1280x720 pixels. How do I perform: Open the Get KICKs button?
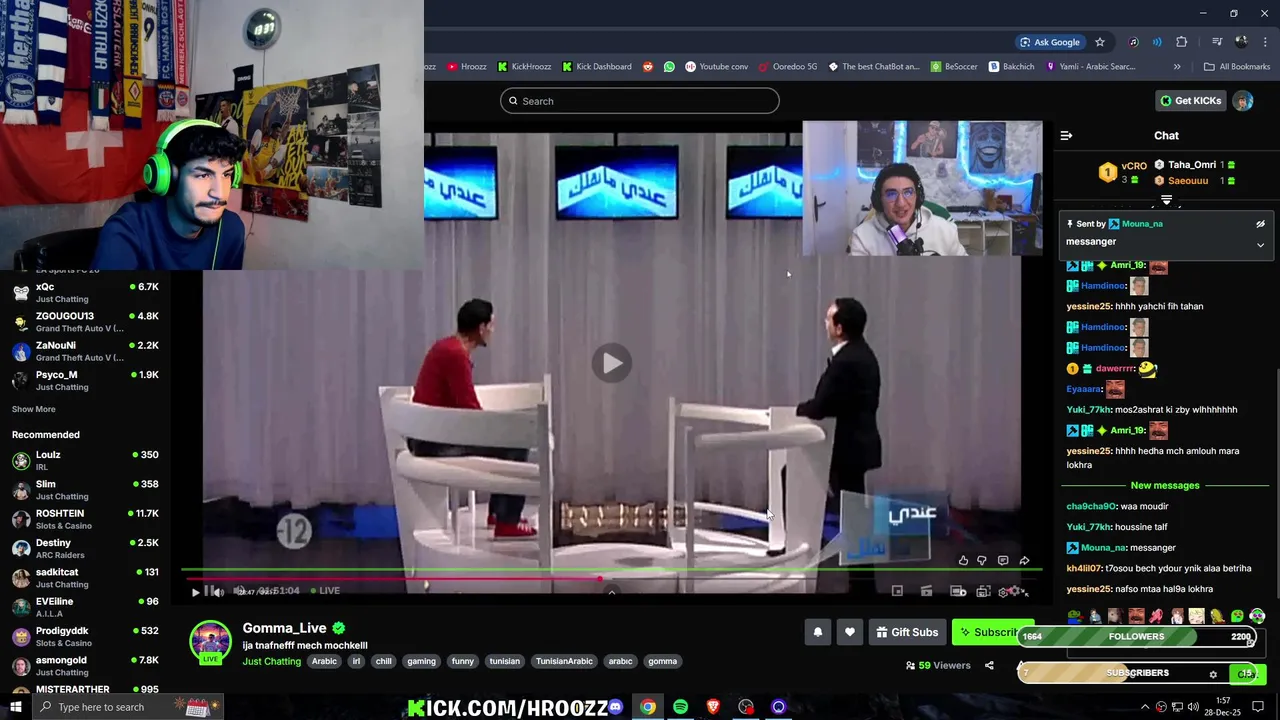[1190, 101]
